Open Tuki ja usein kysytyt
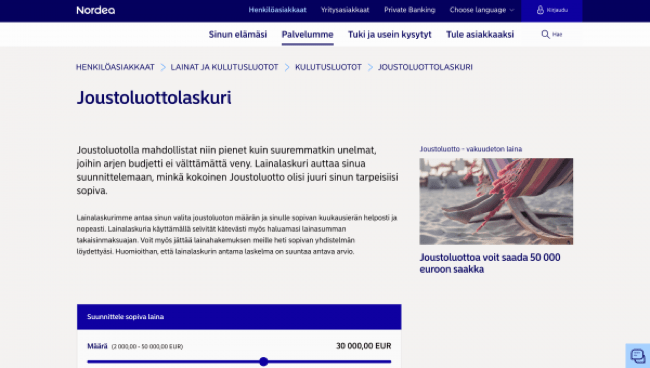This screenshot has width=650, height=368. pyautogui.click(x=390, y=34)
